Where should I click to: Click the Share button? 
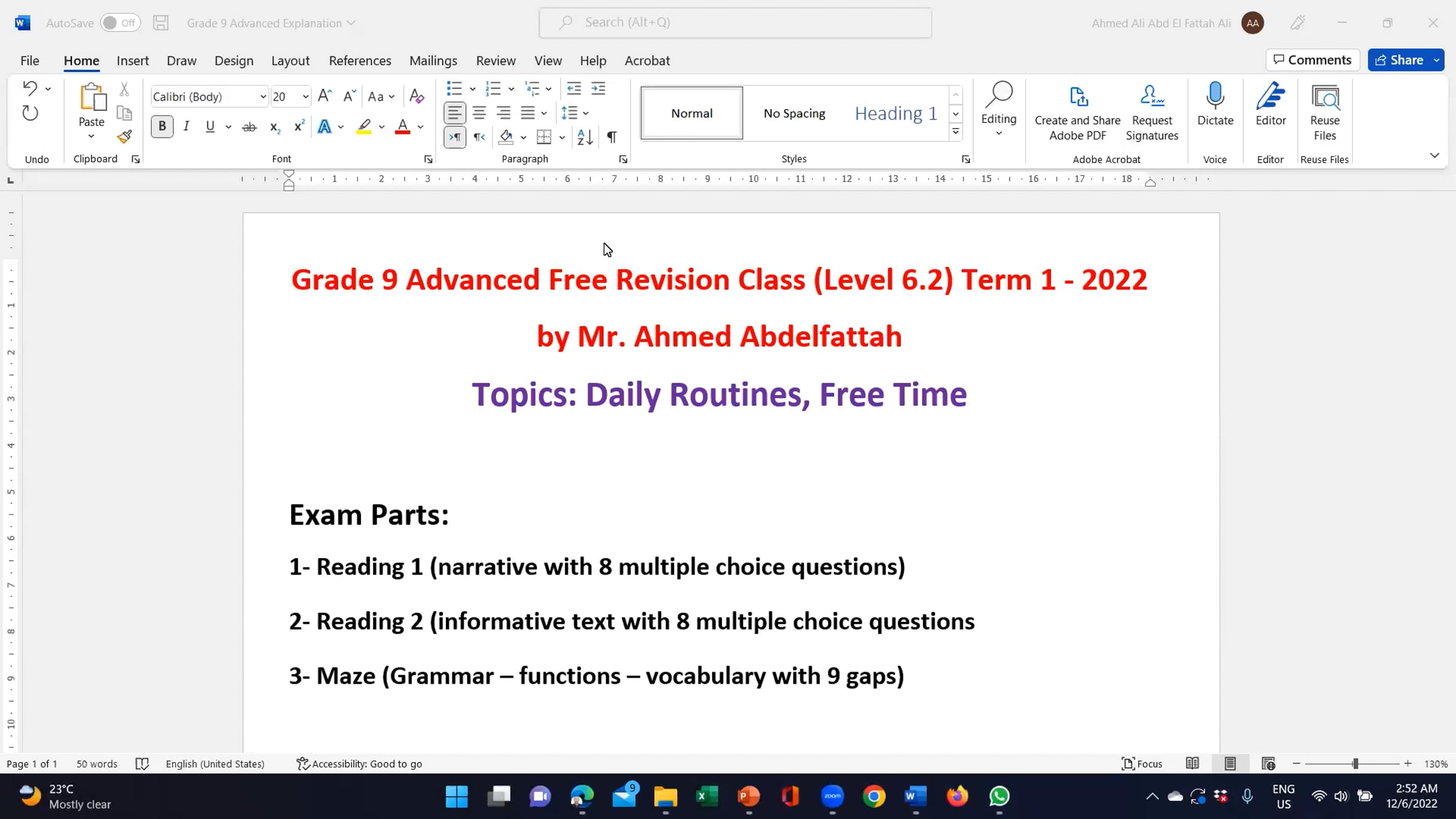[x=1398, y=60]
